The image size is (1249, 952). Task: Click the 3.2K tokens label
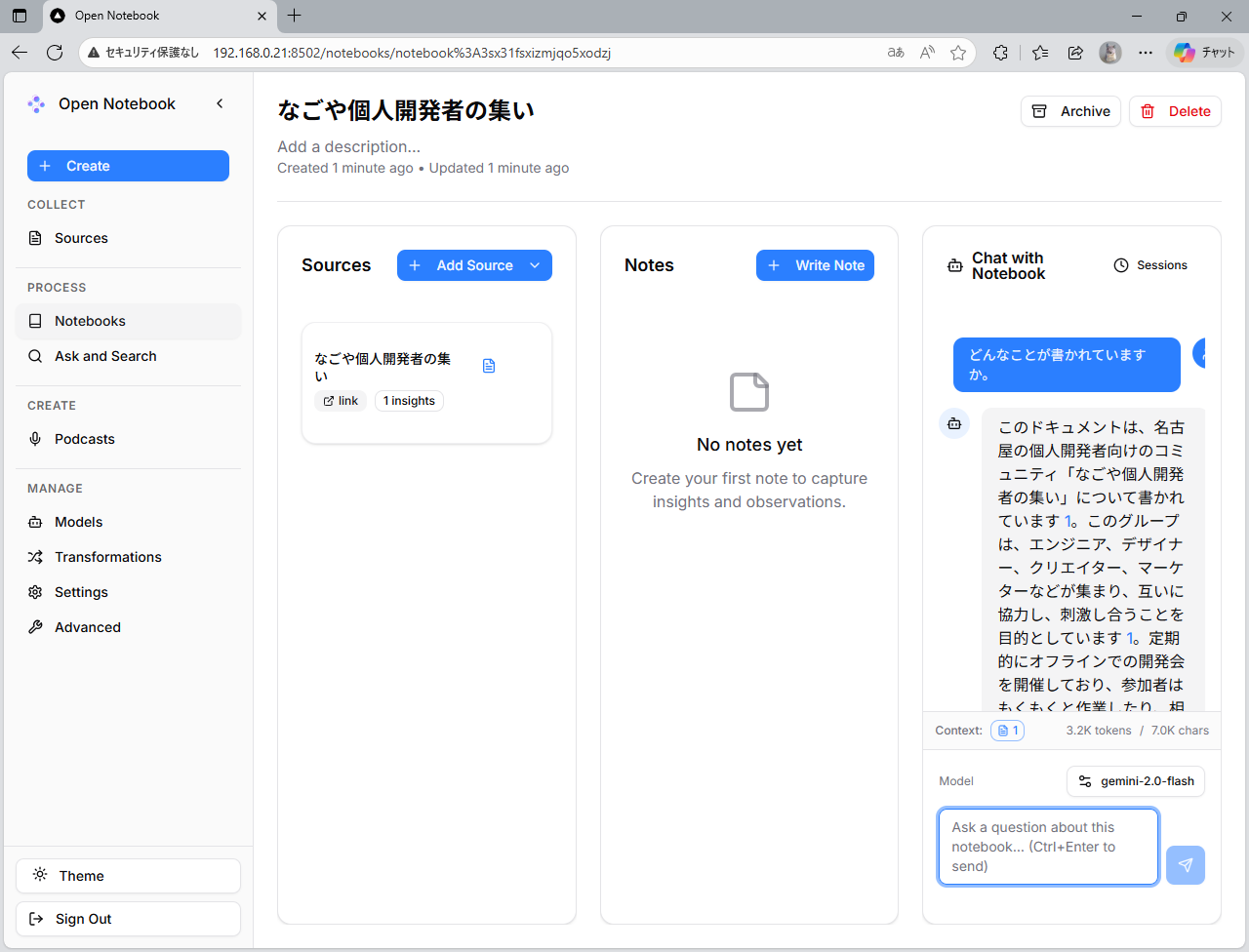pyautogui.click(x=1099, y=731)
